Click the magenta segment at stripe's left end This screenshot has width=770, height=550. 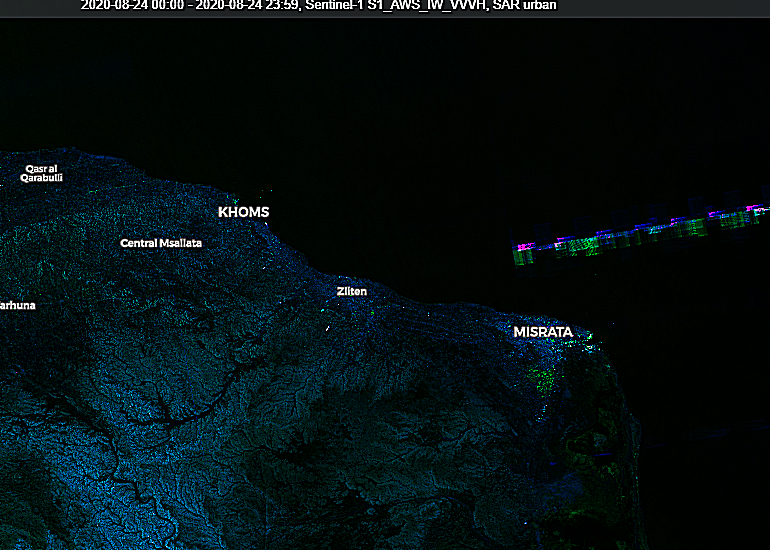522,246
